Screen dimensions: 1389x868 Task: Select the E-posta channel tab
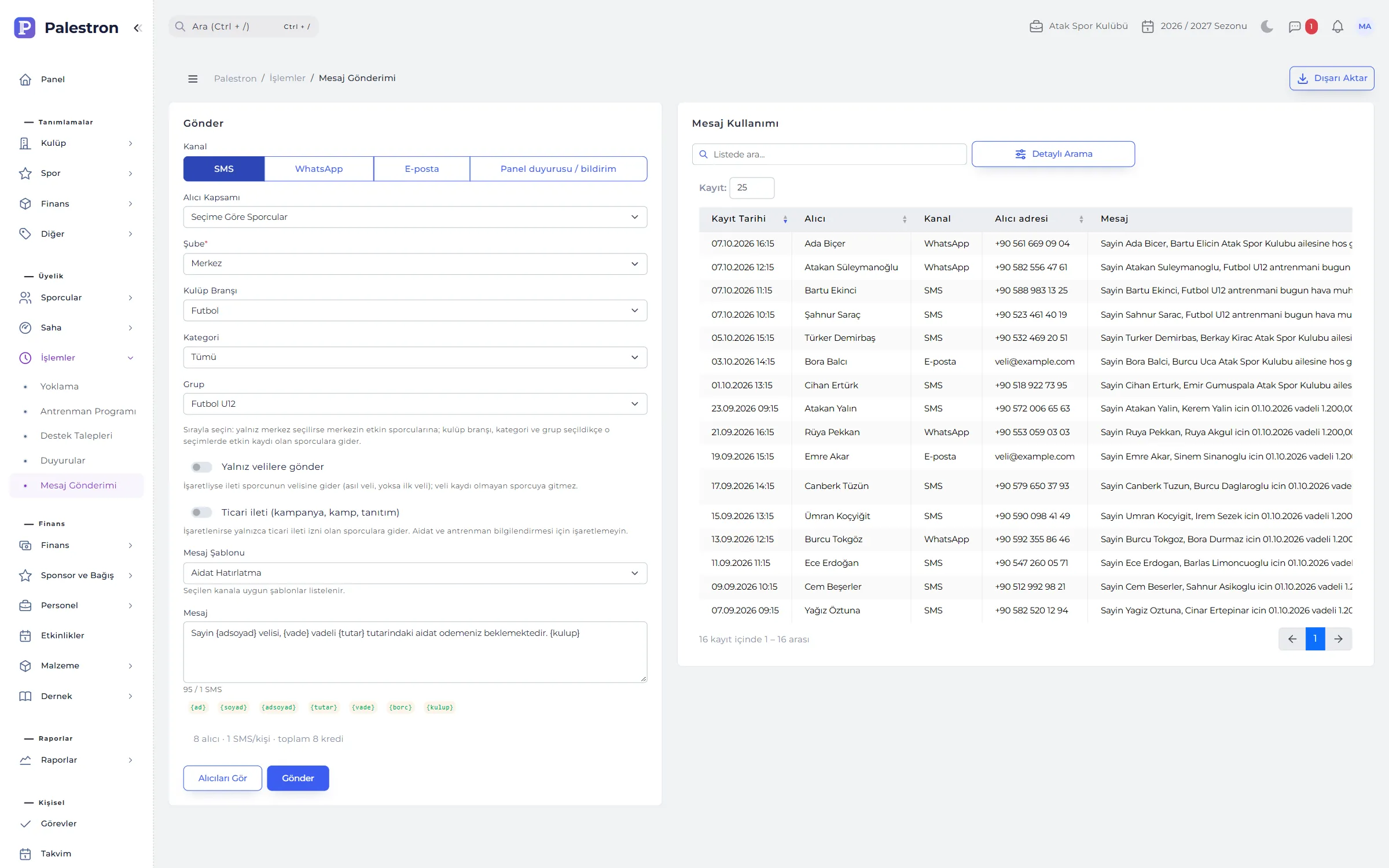point(422,169)
